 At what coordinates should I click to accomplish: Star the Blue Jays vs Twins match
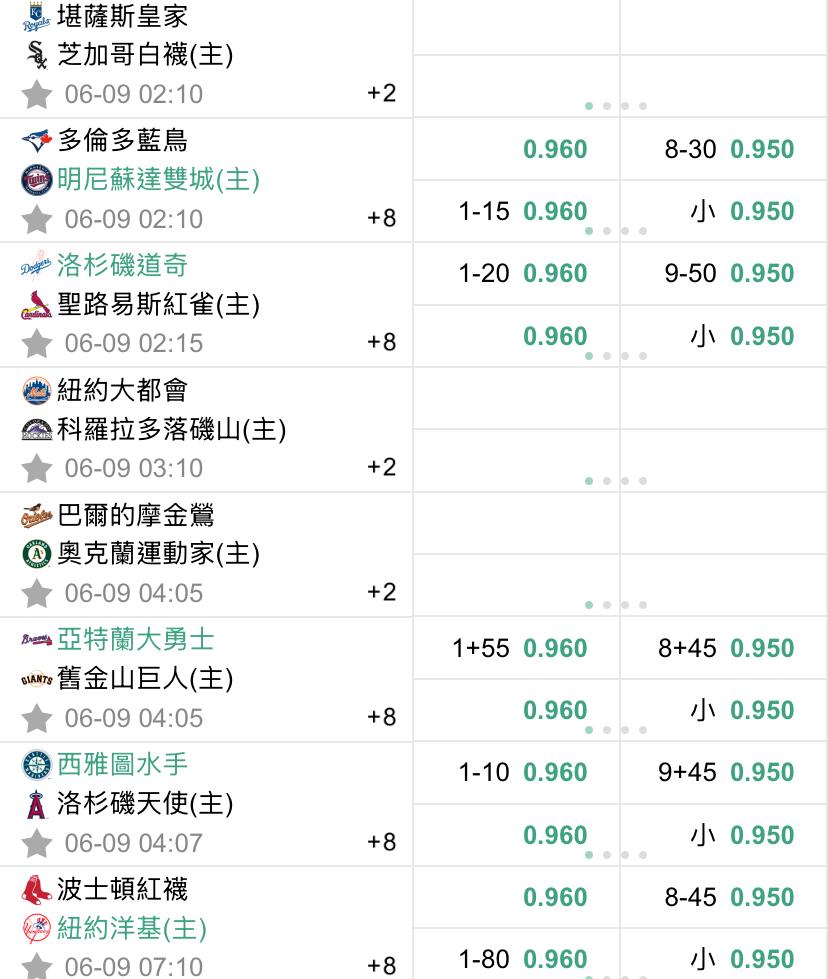[x=36, y=219]
